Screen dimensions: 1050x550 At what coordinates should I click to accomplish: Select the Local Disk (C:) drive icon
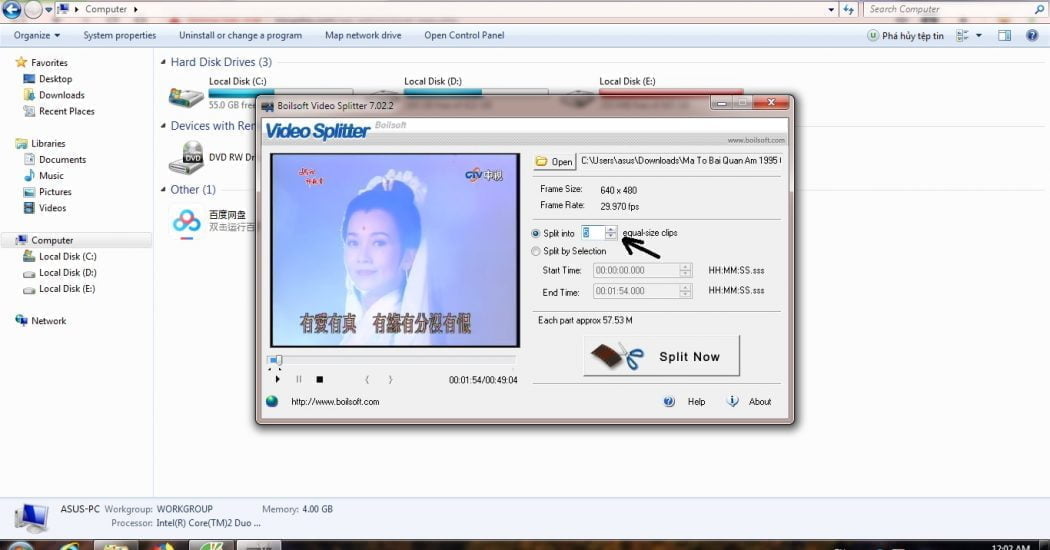[186, 97]
